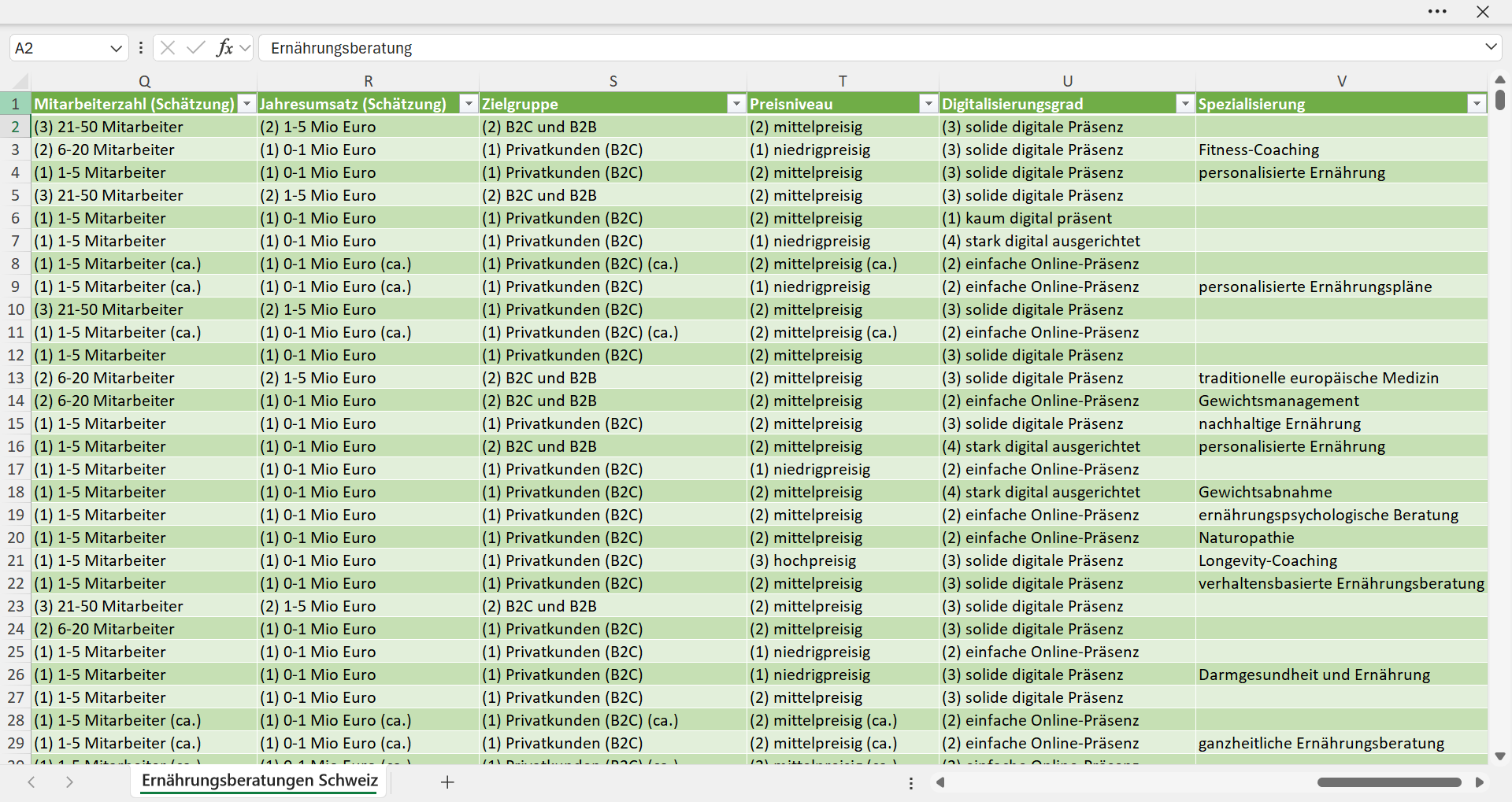Select column U header
The image size is (1512, 802).
coord(1067,81)
